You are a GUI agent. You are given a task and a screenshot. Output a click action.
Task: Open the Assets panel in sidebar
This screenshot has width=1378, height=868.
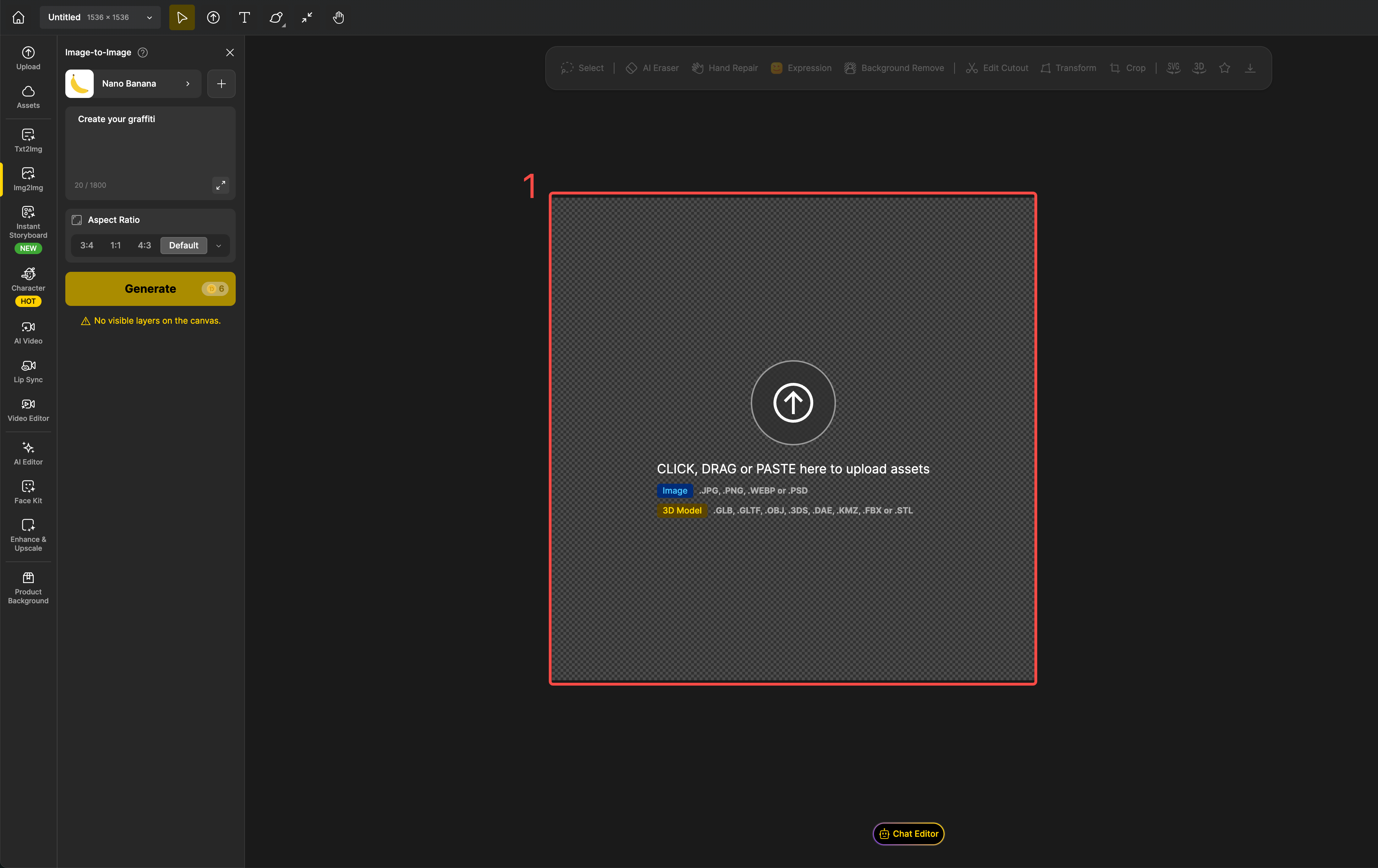click(28, 97)
